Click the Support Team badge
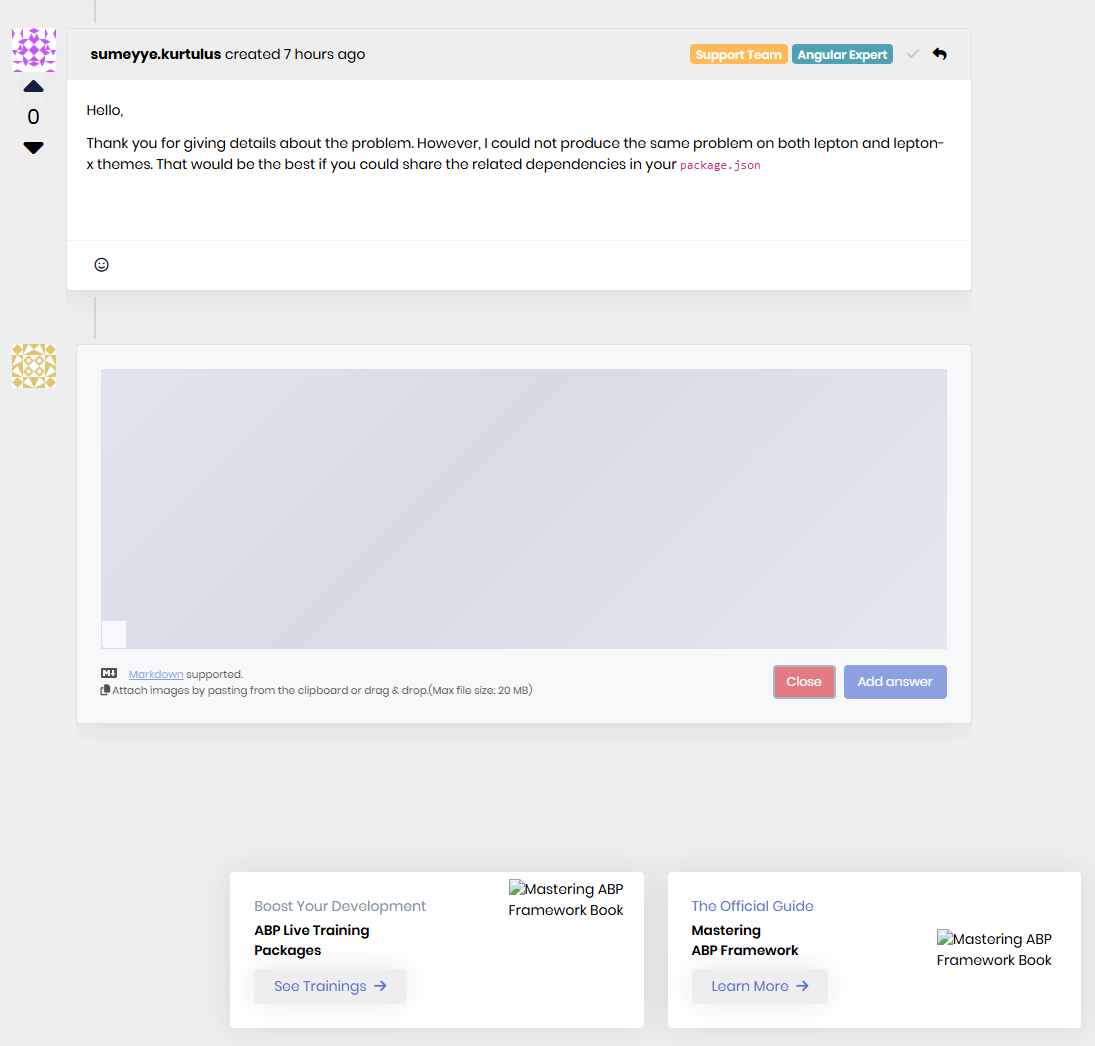This screenshot has width=1095, height=1046. tap(738, 55)
